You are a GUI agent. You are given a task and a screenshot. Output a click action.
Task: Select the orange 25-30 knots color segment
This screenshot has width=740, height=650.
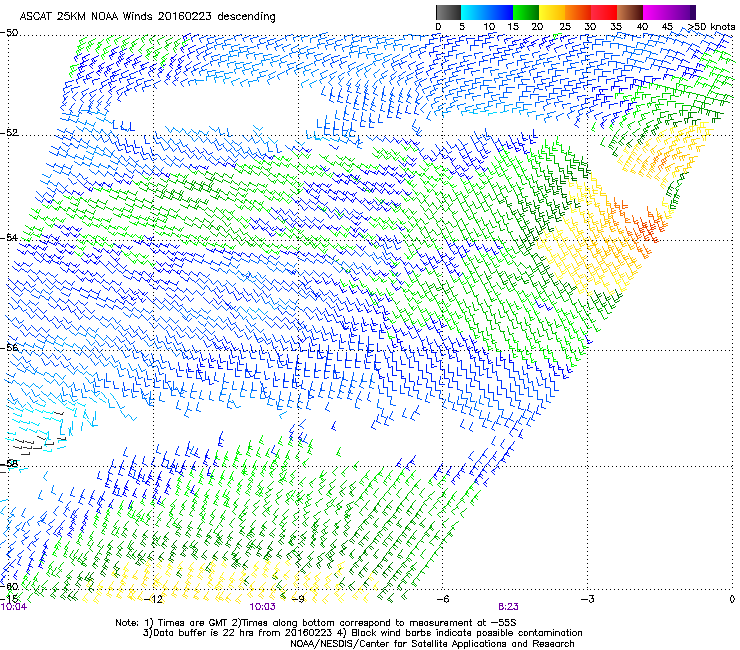tap(578, 12)
